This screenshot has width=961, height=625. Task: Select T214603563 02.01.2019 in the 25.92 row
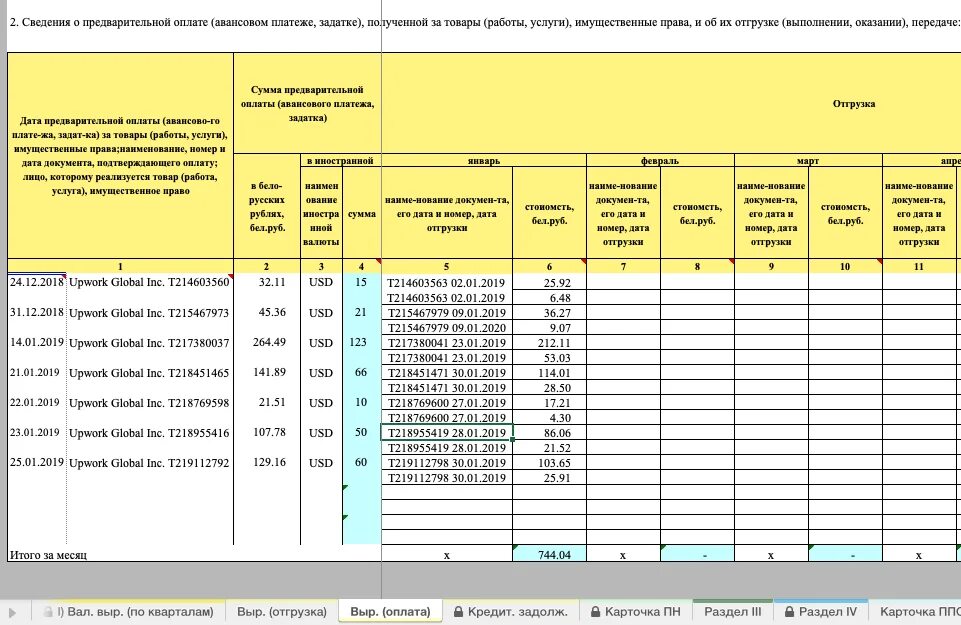coord(446,282)
